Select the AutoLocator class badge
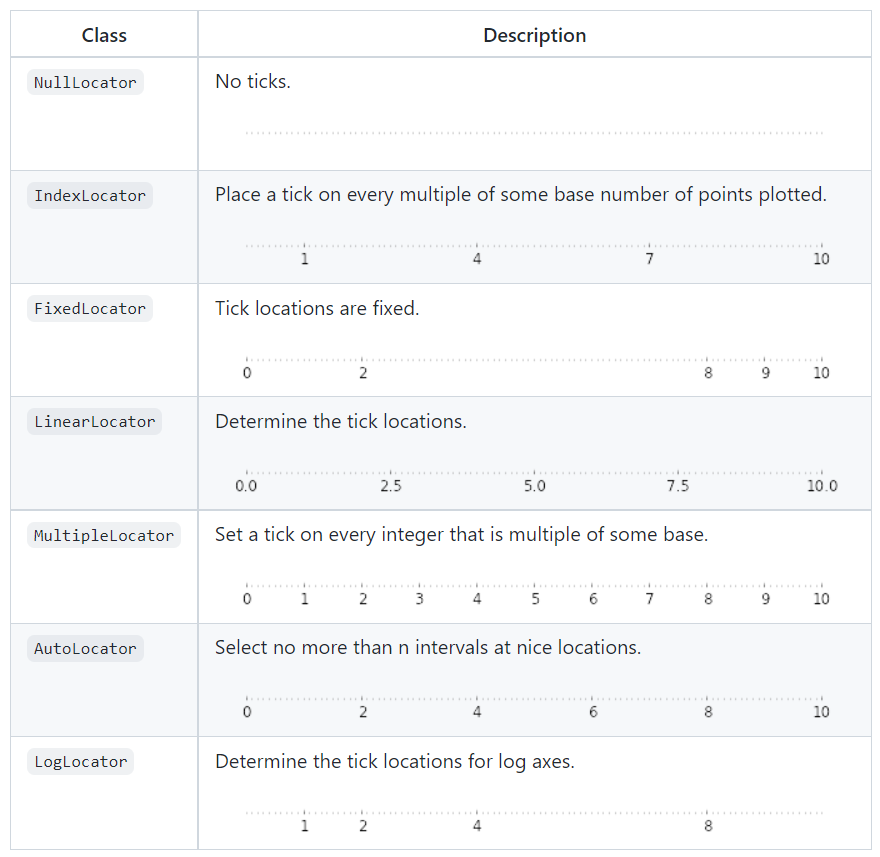This screenshot has width=880, height=857. (x=85, y=648)
